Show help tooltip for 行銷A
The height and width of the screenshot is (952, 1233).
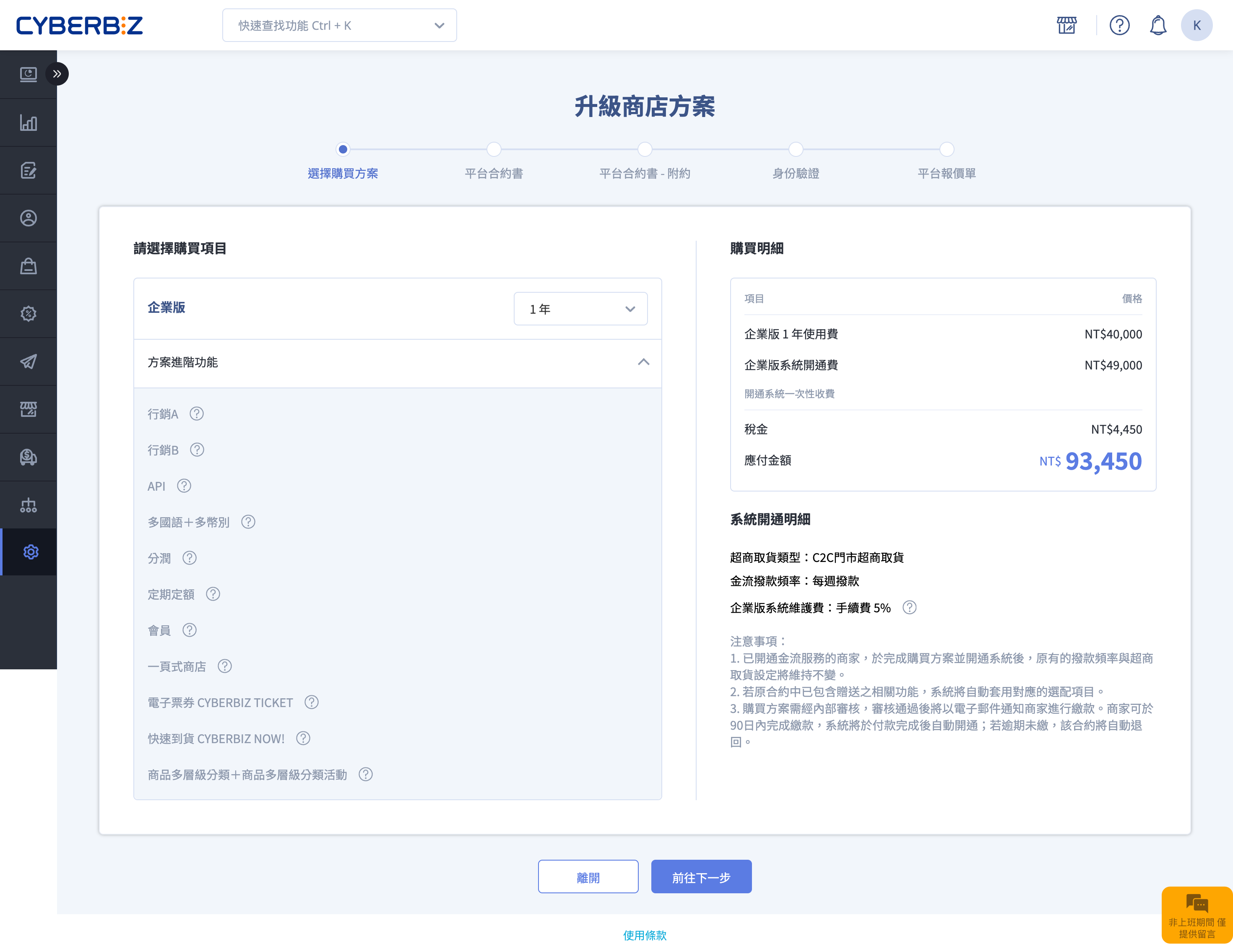tap(196, 414)
